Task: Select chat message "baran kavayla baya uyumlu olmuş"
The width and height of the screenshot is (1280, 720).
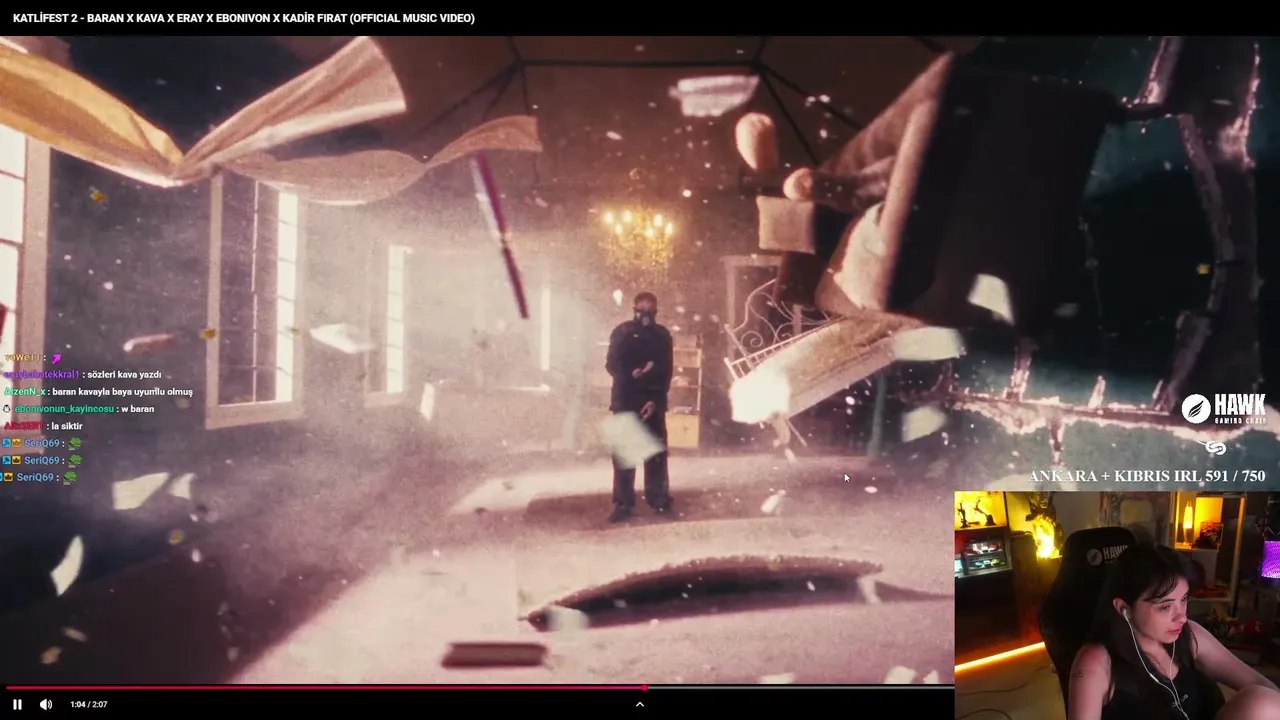Action: [122, 392]
